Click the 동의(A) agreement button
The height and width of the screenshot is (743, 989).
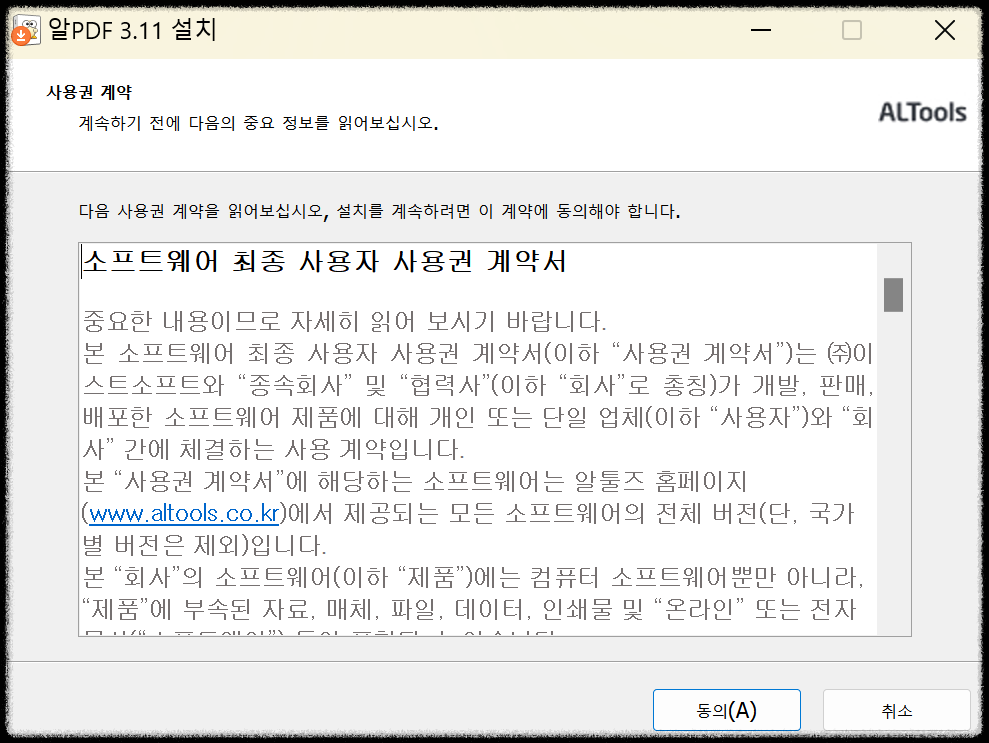coord(726,710)
